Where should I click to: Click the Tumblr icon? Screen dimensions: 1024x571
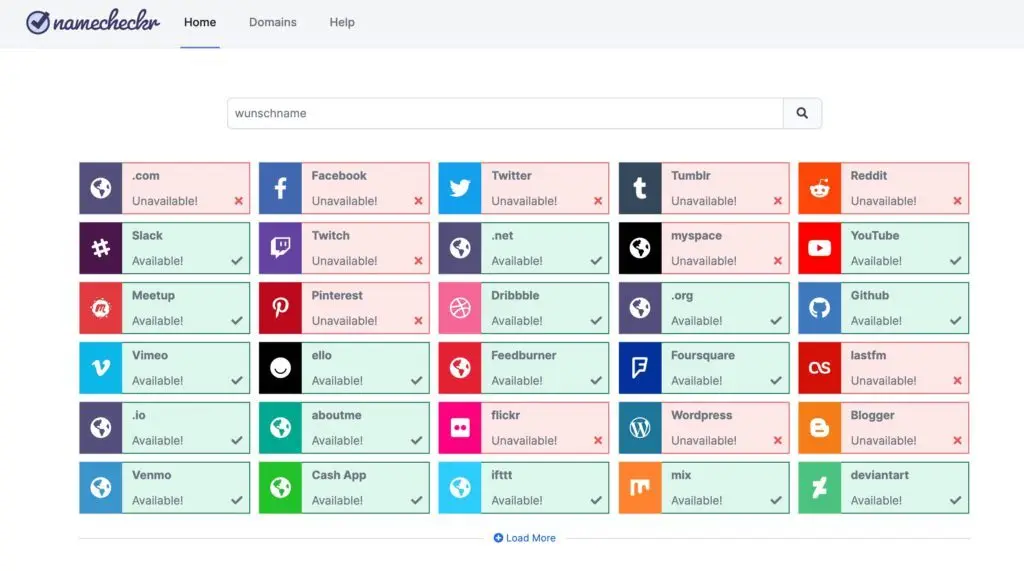640,188
